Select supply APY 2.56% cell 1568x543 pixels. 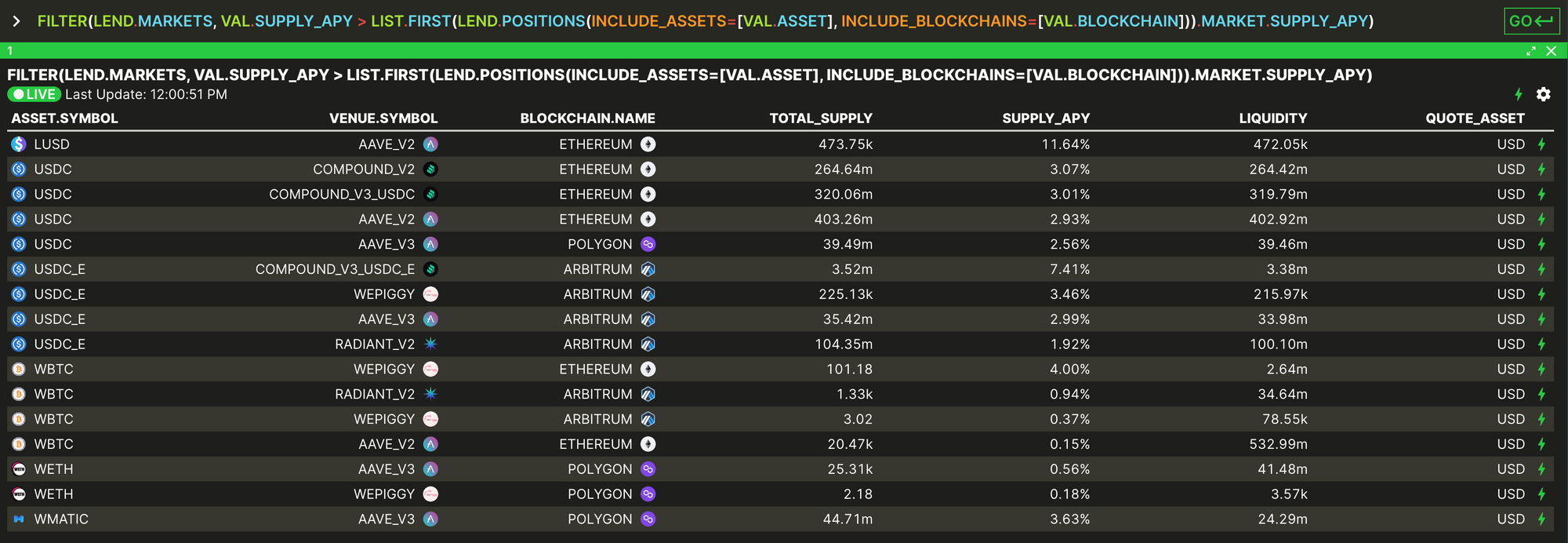(x=1070, y=244)
